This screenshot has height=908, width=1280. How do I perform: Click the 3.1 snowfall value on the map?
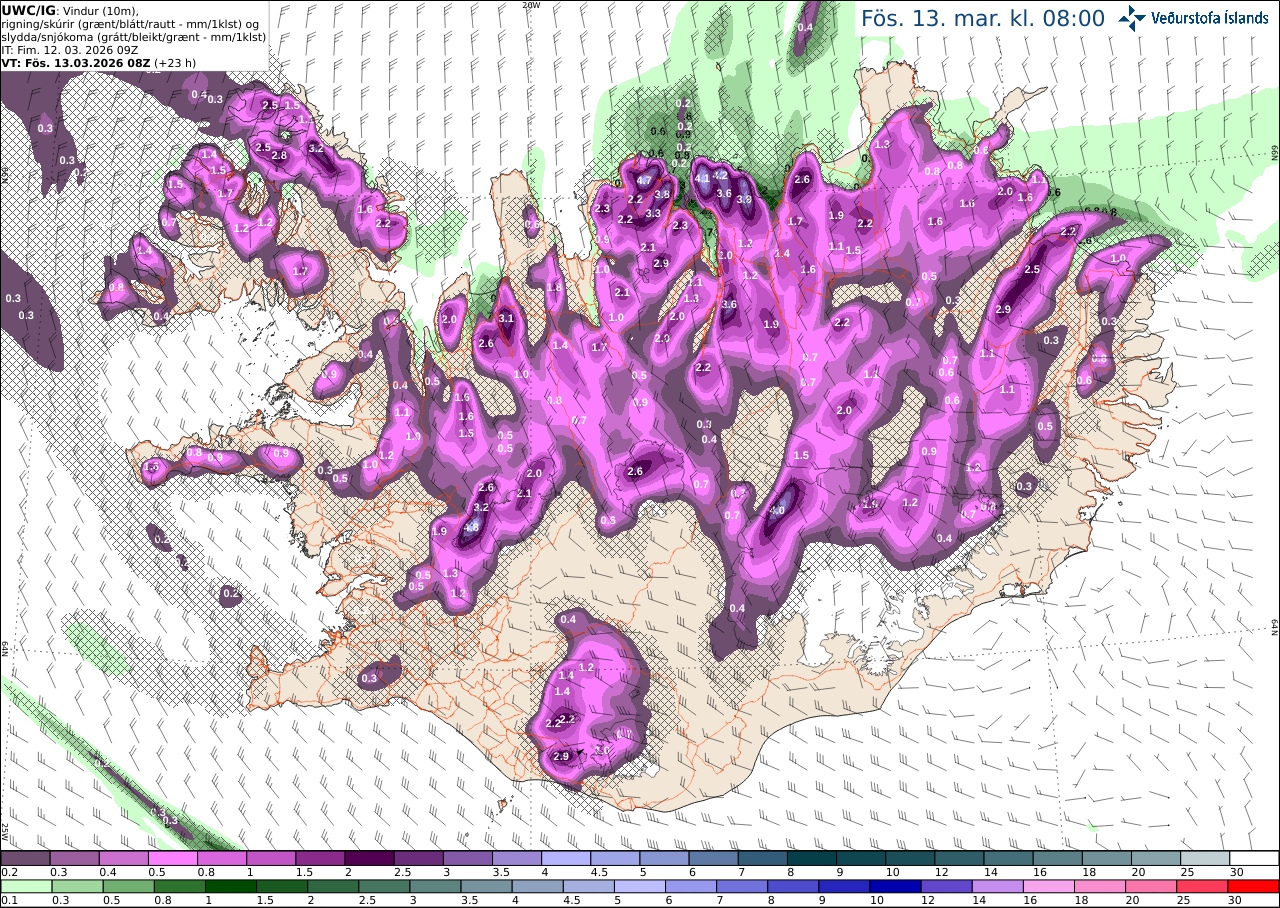pyautogui.click(x=506, y=319)
